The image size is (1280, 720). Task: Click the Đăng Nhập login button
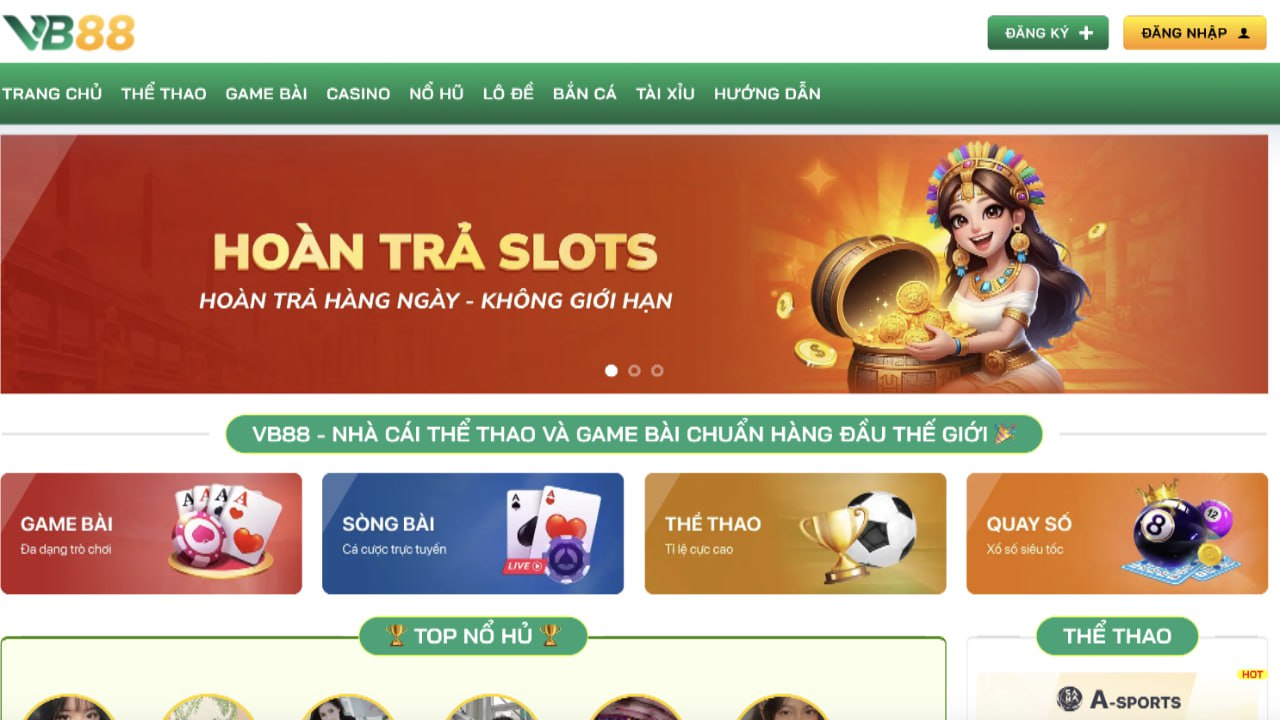[x=1194, y=33]
